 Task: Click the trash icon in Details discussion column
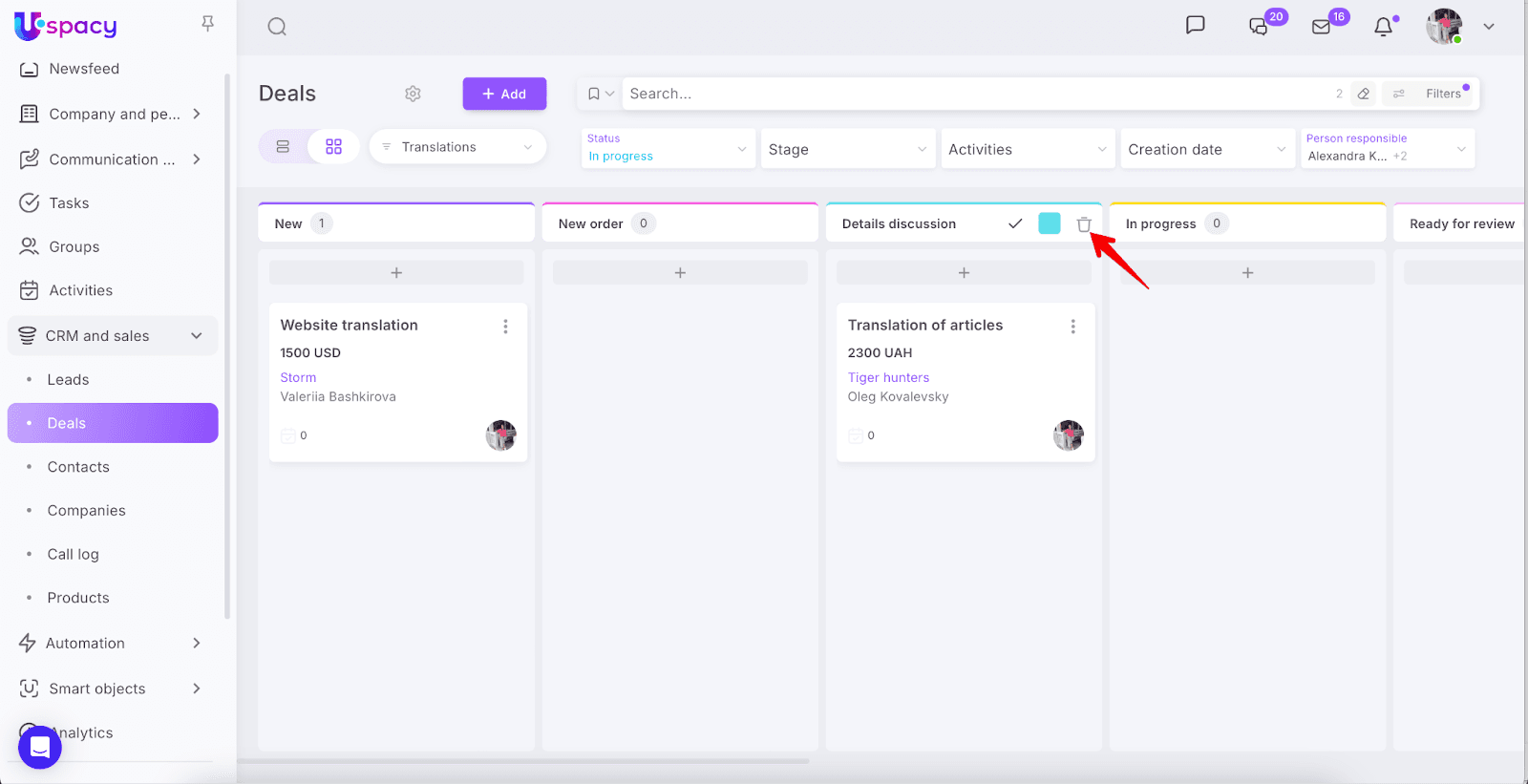(1084, 224)
